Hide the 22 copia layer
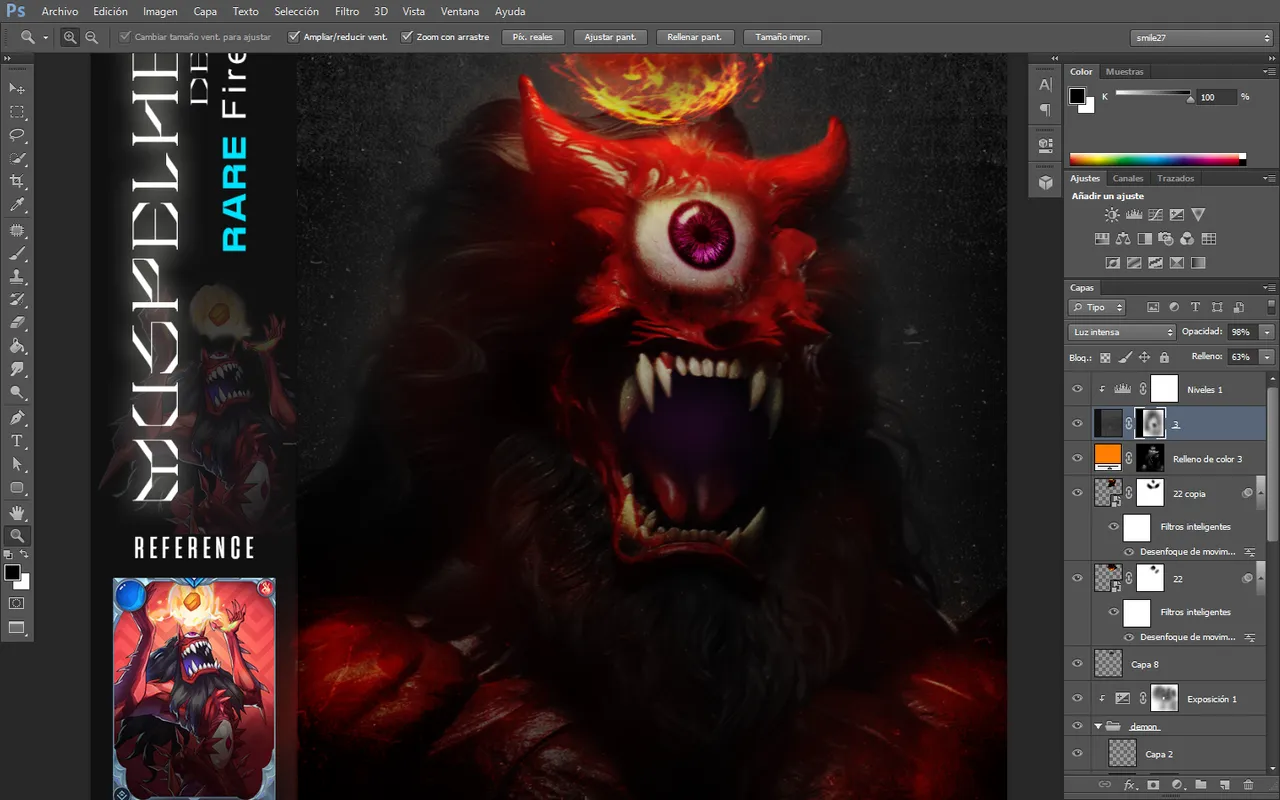Viewport: 1280px width, 800px height. coord(1077,493)
